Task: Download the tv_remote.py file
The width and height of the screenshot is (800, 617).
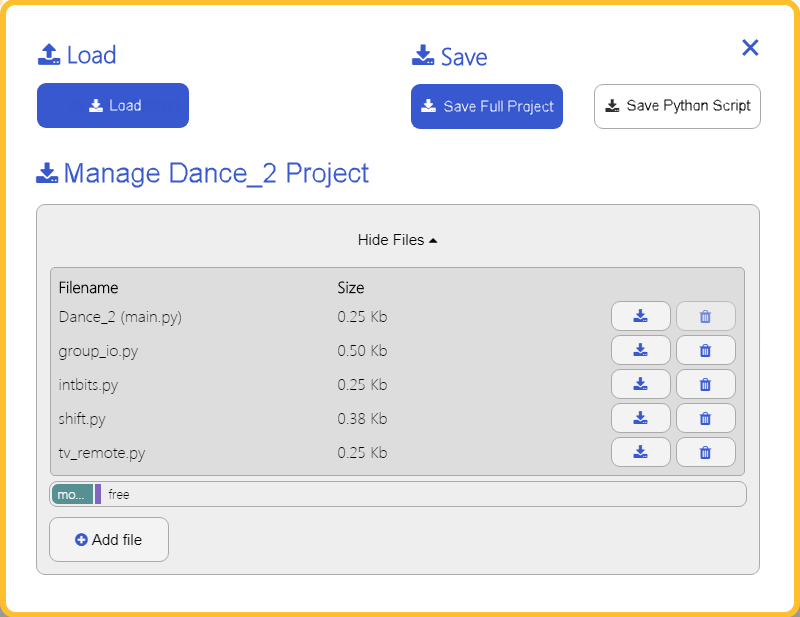Action: (x=640, y=452)
